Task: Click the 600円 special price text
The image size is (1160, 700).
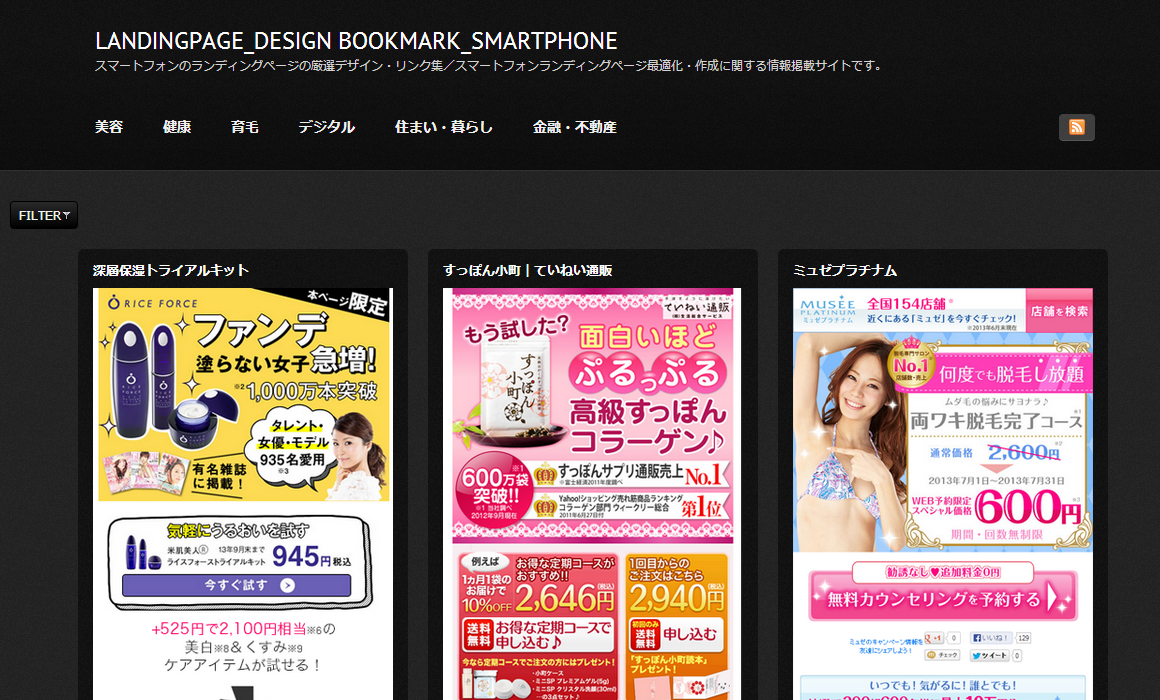Action: click(1028, 508)
